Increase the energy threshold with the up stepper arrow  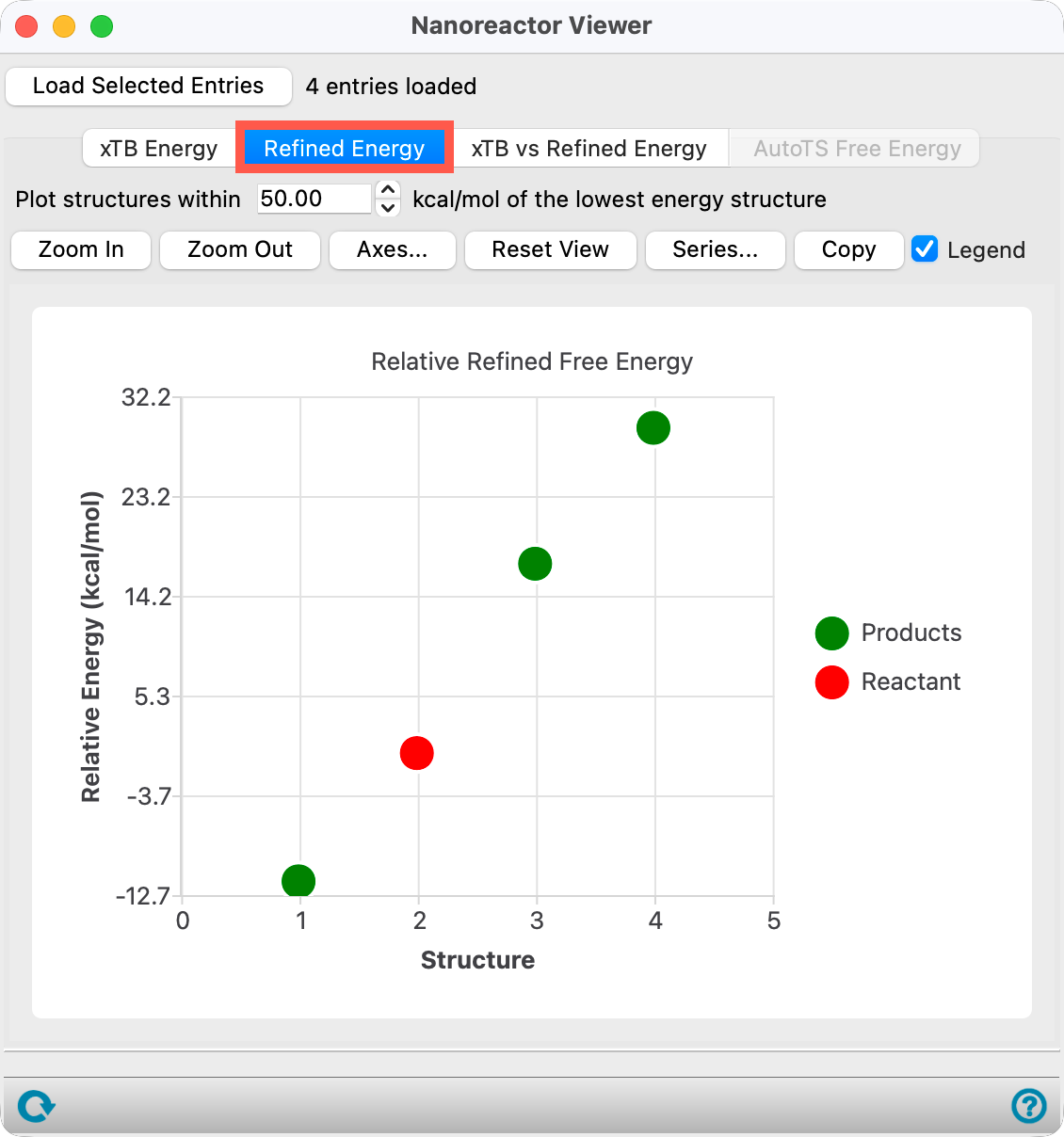388,189
